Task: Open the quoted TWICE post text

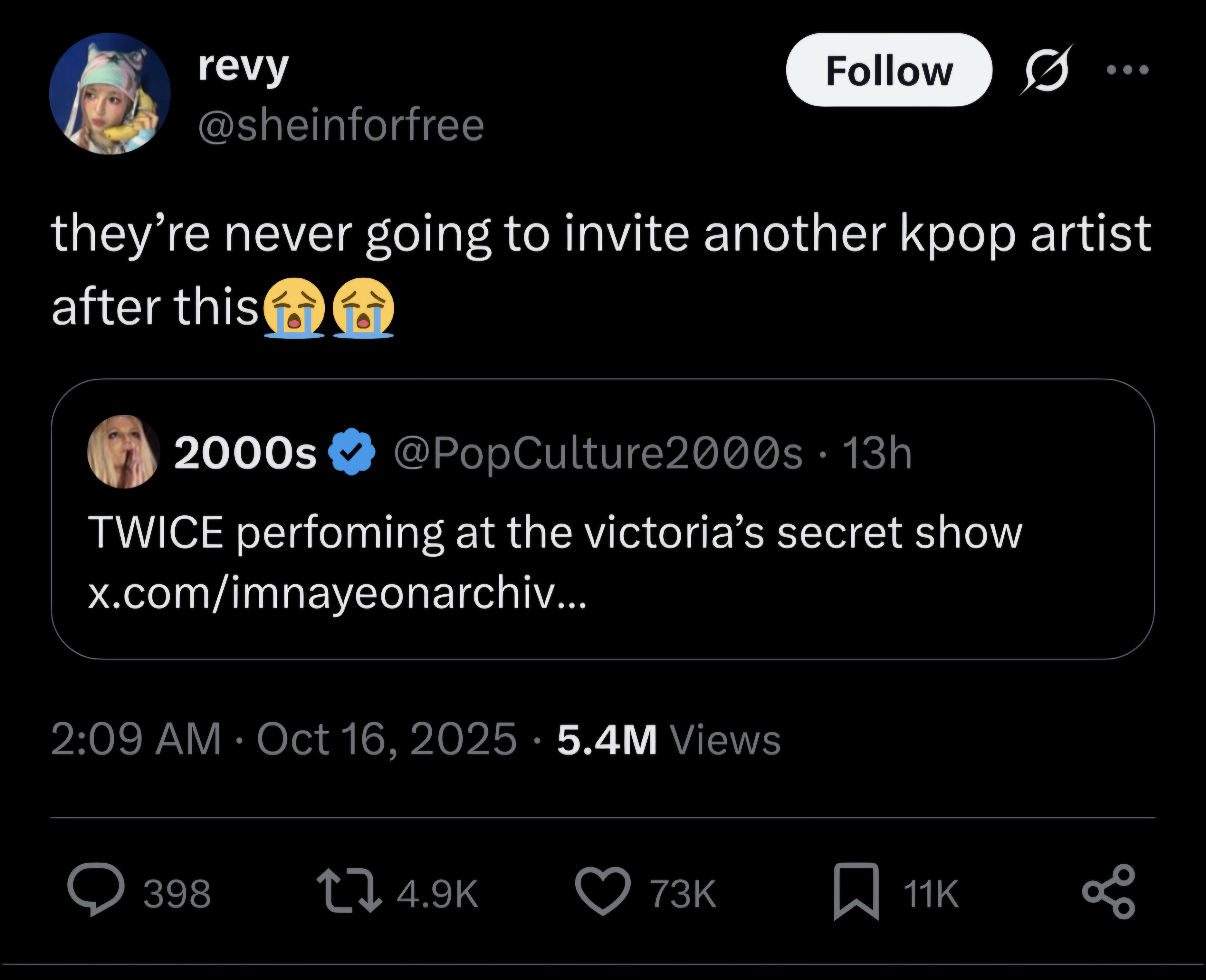Action: (555, 532)
